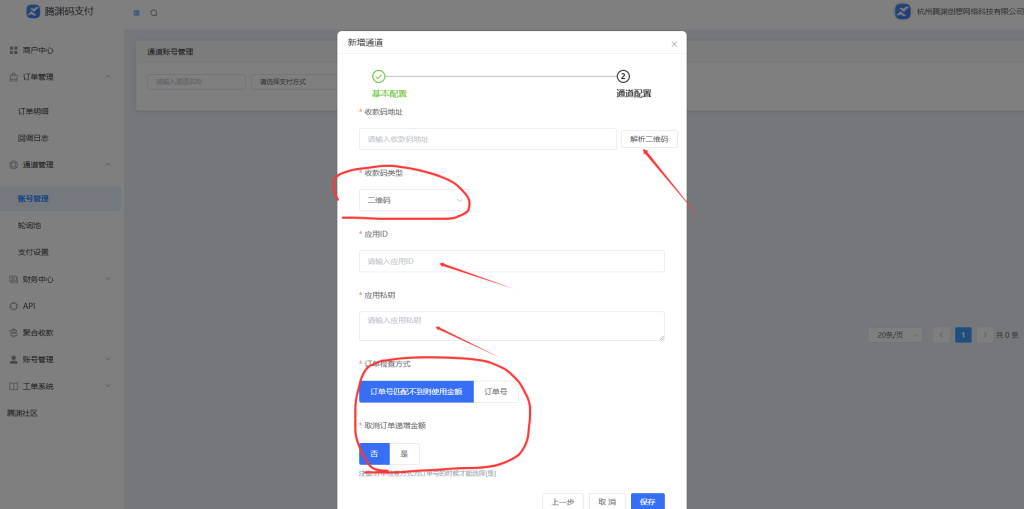
Task: Click the 账号管理 person icon
Action: (13, 359)
